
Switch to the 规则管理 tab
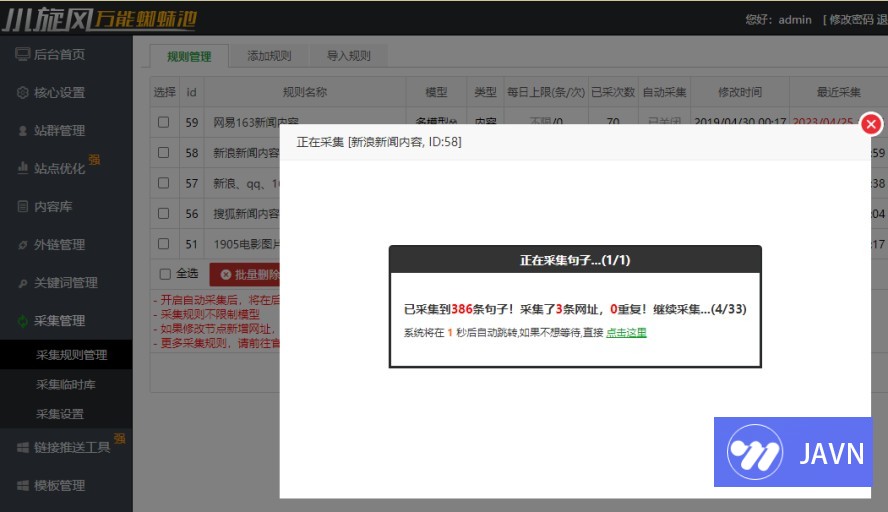189,56
